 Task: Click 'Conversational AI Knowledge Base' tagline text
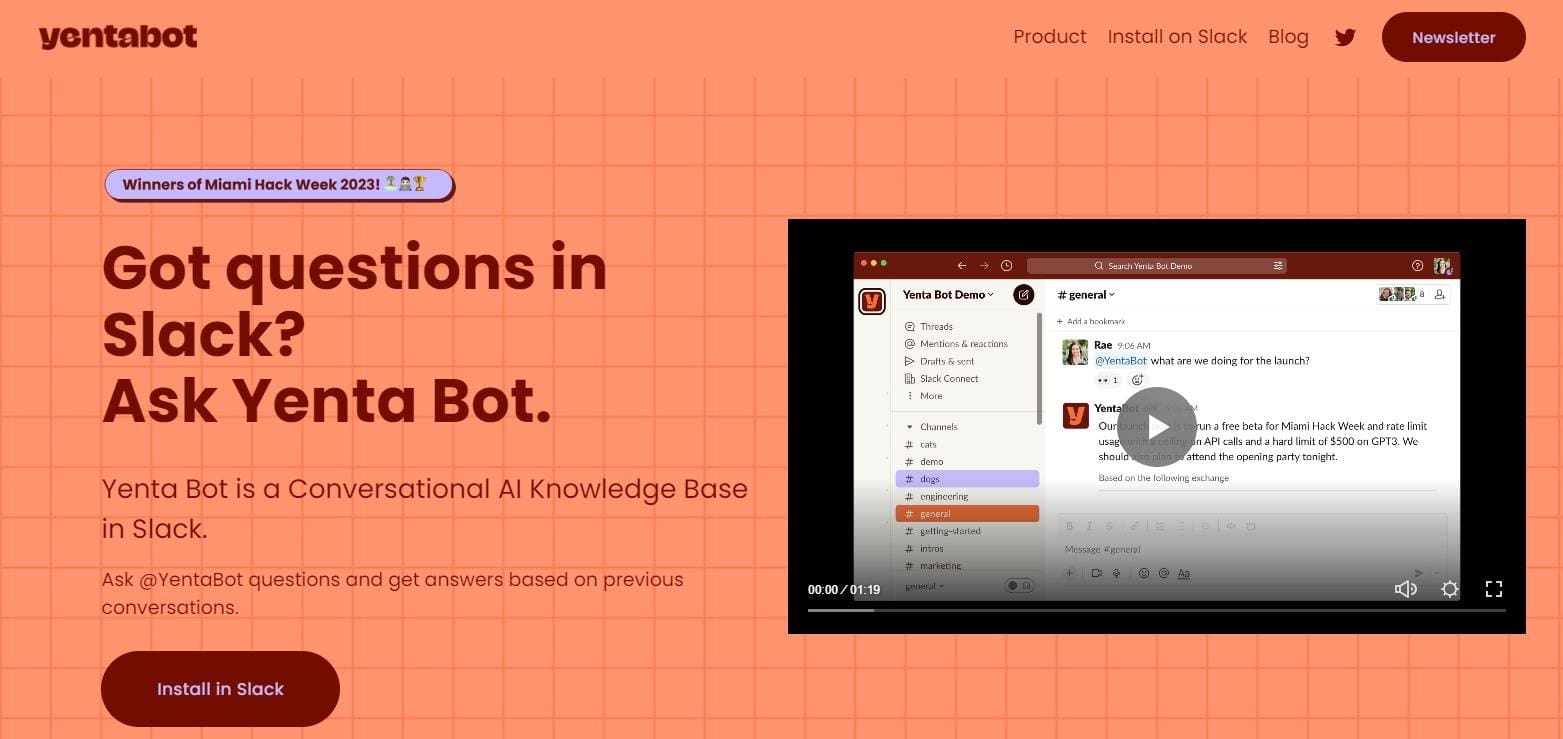click(518, 489)
